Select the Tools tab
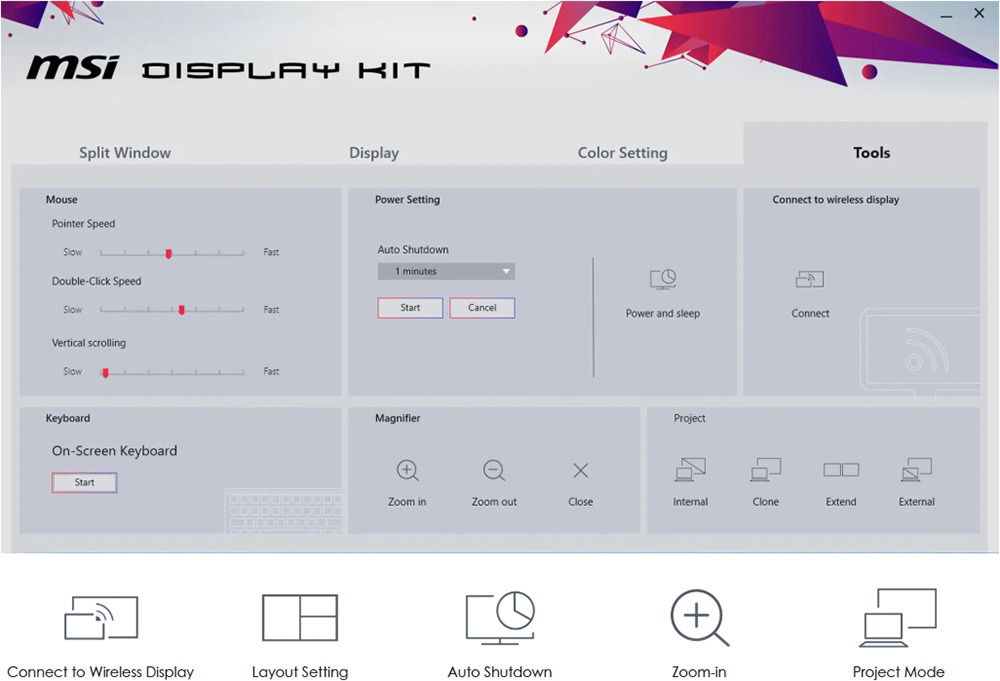1000x681 pixels. [871, 153]
